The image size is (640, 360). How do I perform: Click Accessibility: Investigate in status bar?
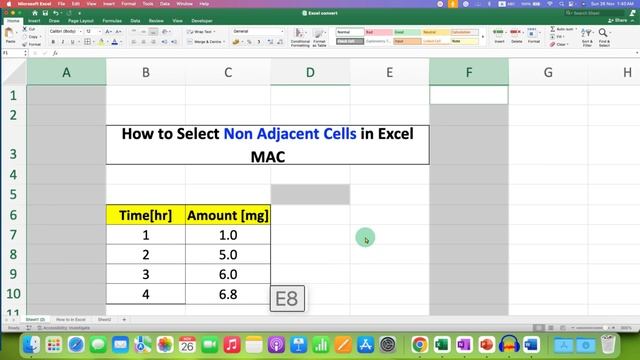click(x=64, y=328)
